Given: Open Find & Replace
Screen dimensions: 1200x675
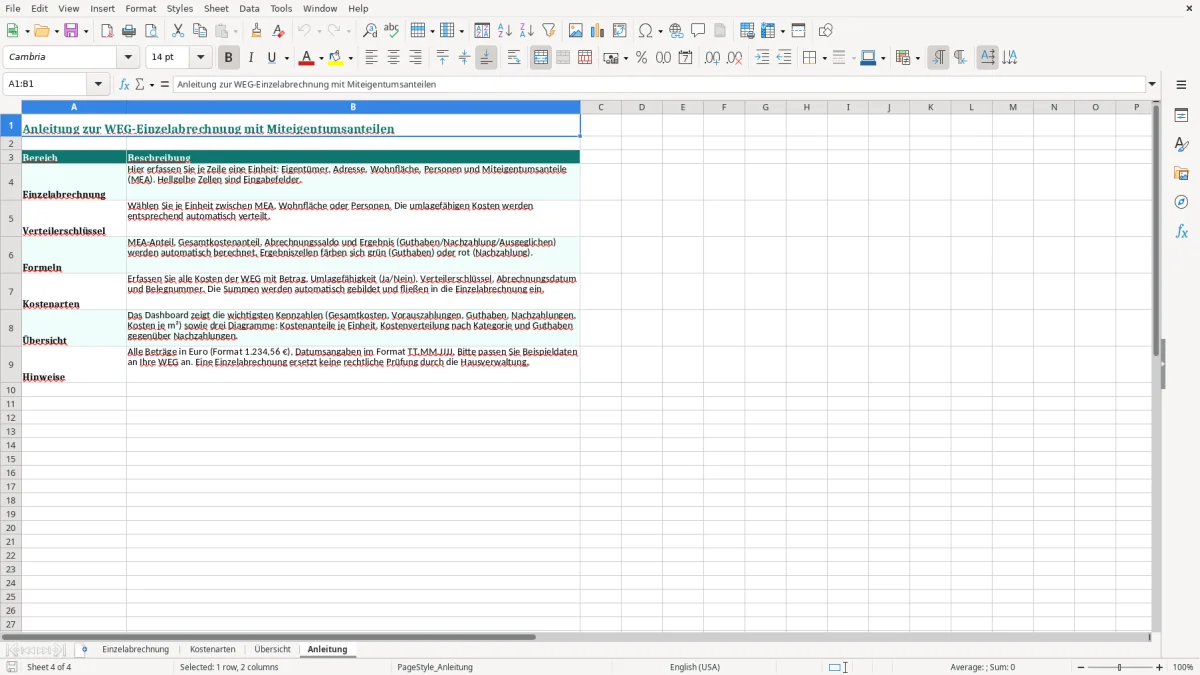Looking at the screenshot, I should (x=370, y=31).
